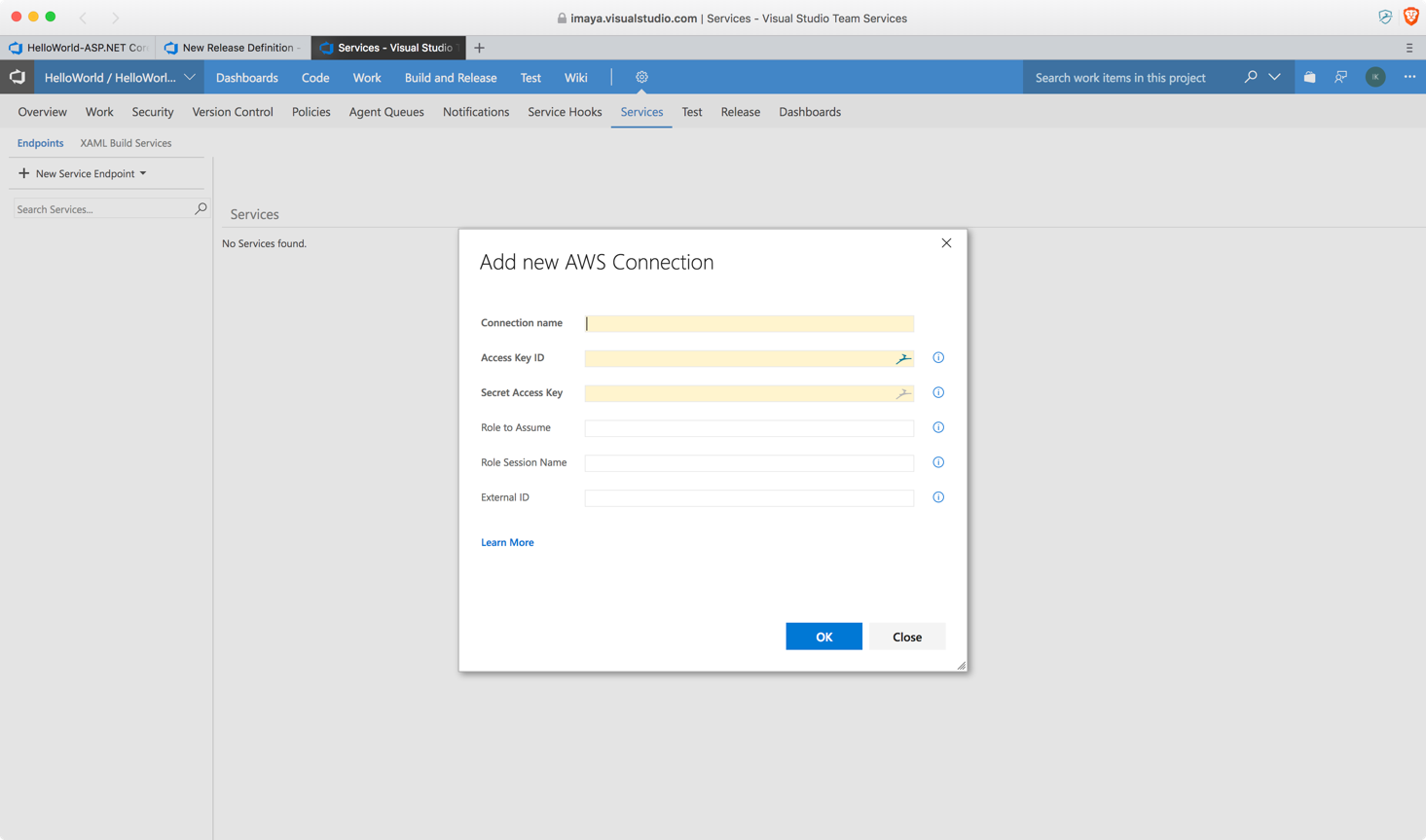Expand the search options chevron in header
Viewport: 1426px width, 840px height.
[x=1274, y=77]
